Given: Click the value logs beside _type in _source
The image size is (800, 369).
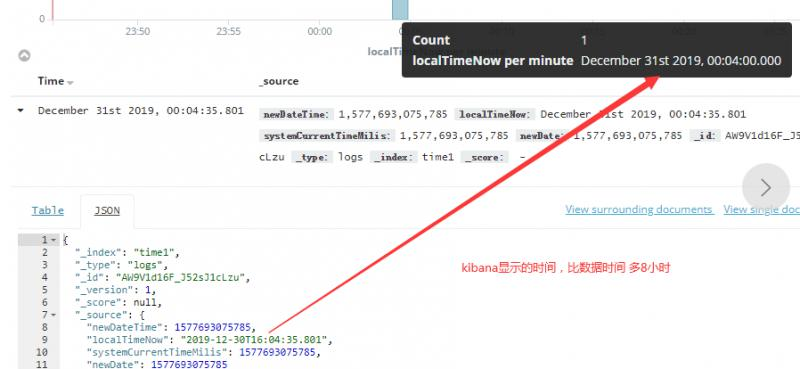Looking at the screenshot, I should (351, 157).
